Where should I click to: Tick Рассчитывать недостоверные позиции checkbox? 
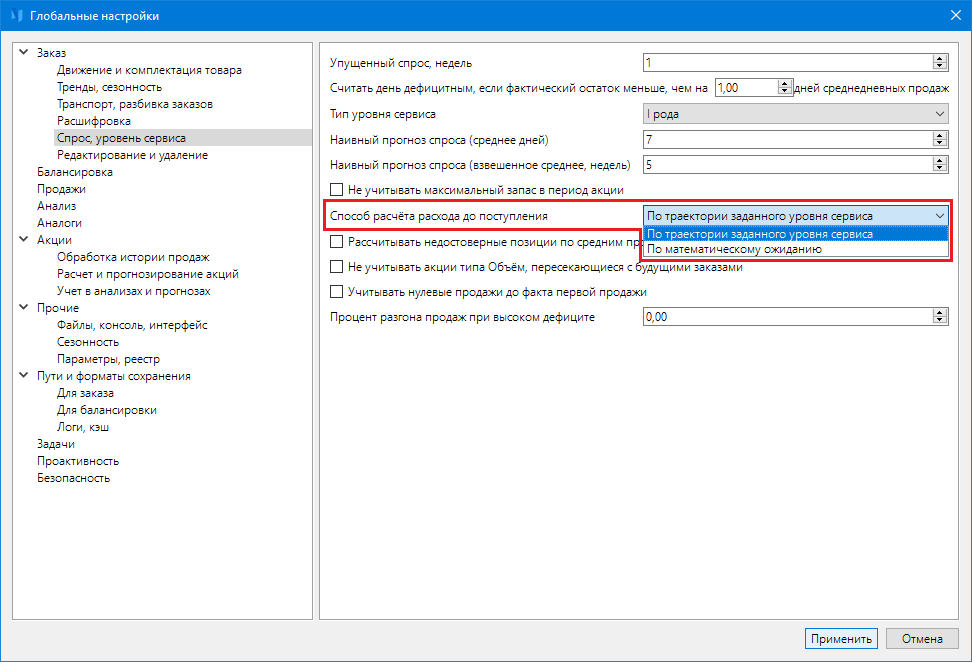(x=337, y=241)
